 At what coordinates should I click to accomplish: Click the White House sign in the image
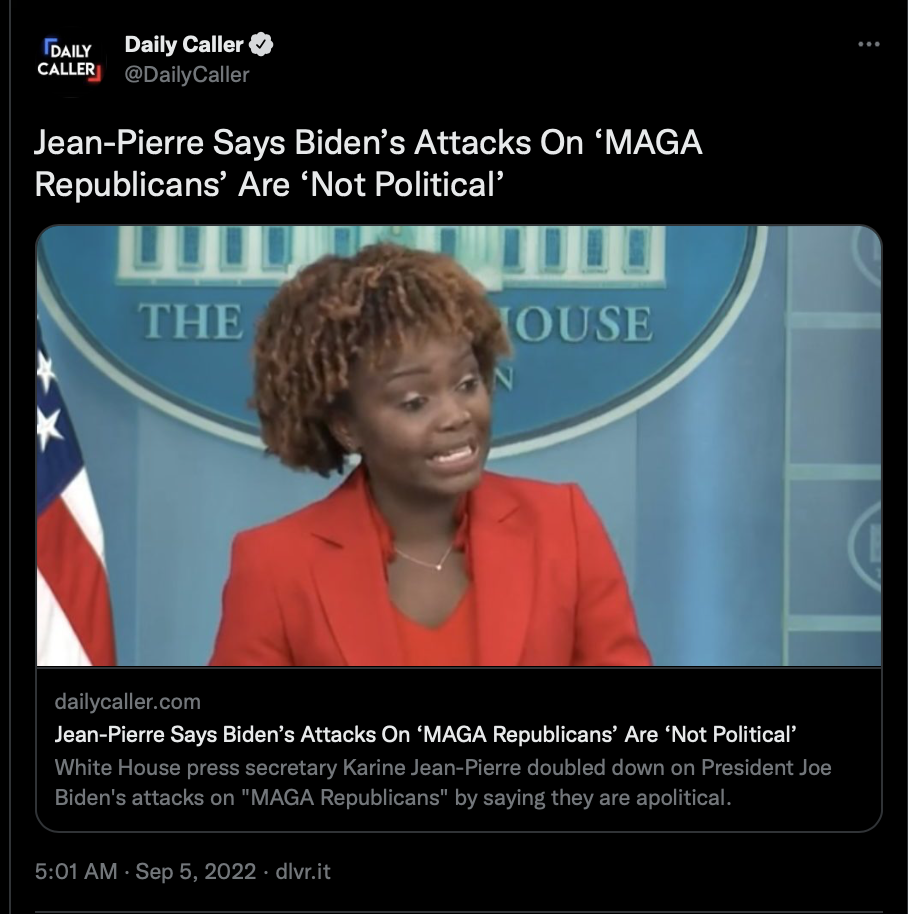click(x=395, y=322)
